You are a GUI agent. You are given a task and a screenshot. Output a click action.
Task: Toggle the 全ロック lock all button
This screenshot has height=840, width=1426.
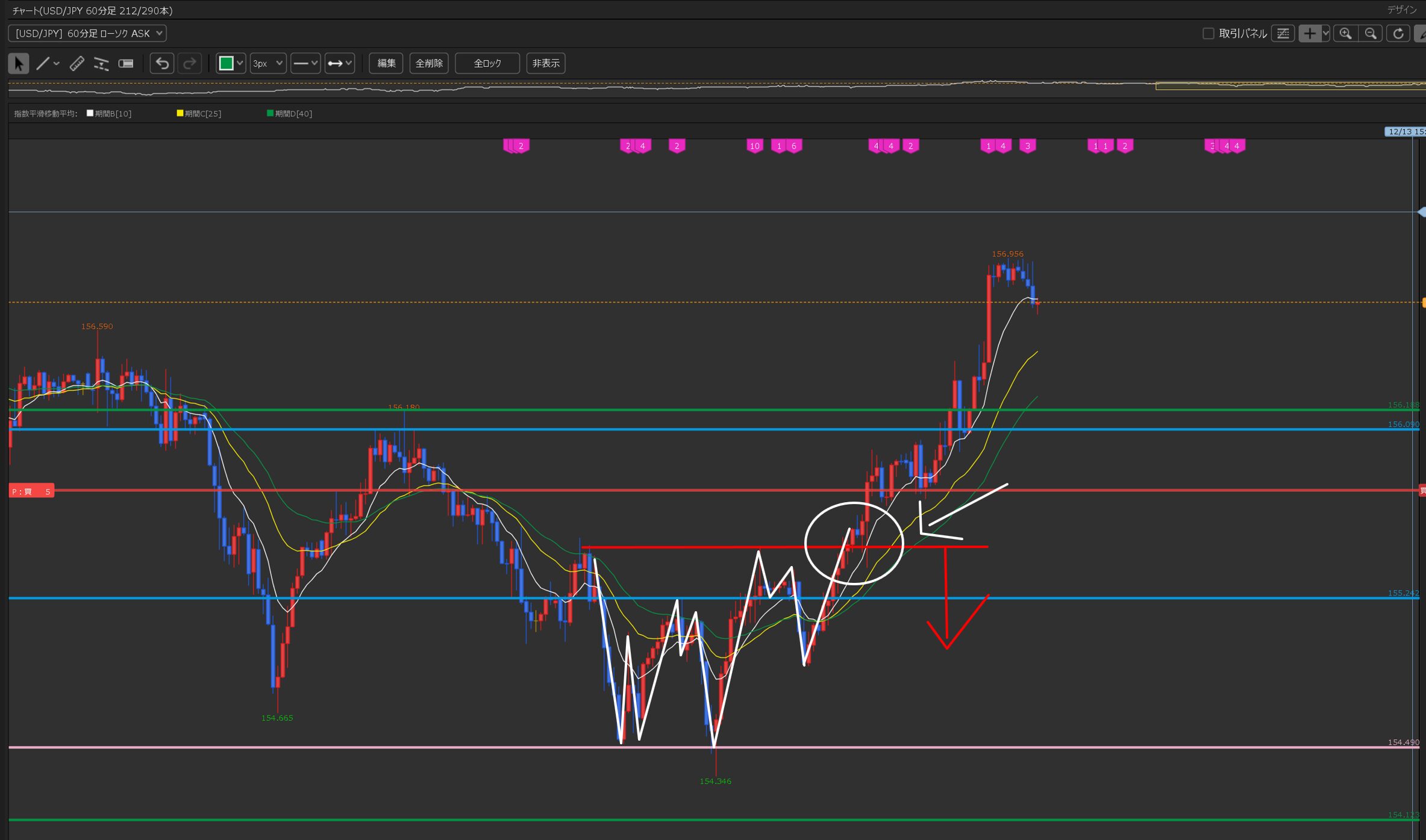pyautogui.click(x=487, y=63)
